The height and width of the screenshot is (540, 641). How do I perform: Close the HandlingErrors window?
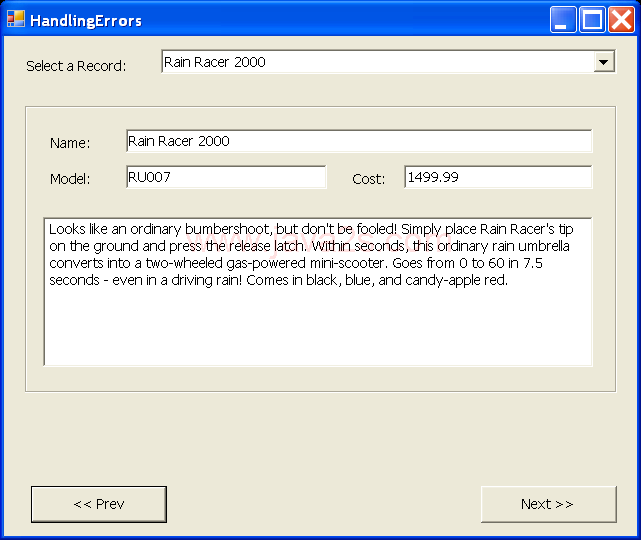coord(621,20)
